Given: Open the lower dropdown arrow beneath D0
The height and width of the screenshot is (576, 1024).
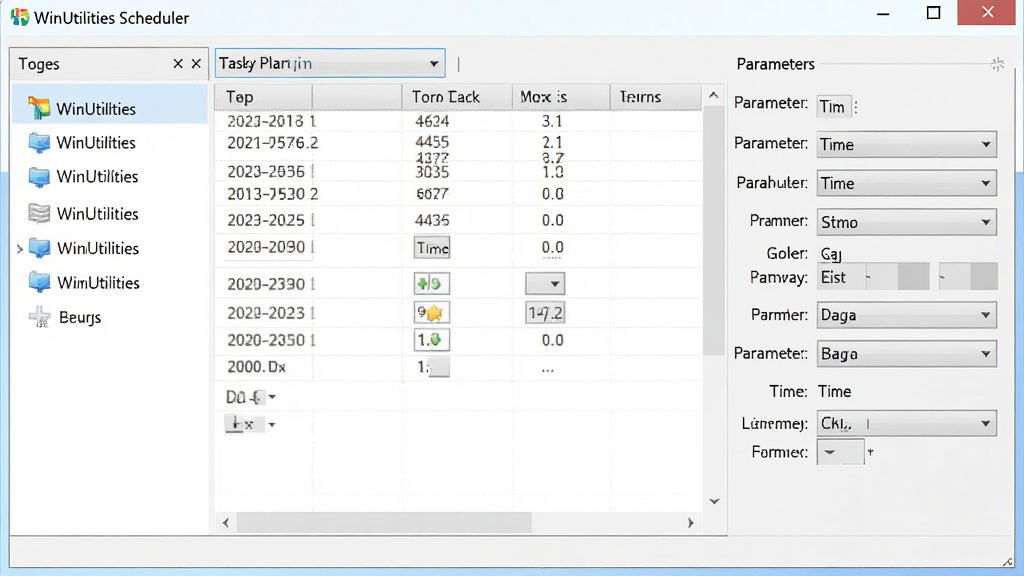Looking at the screenshot, I should (272, 424).
